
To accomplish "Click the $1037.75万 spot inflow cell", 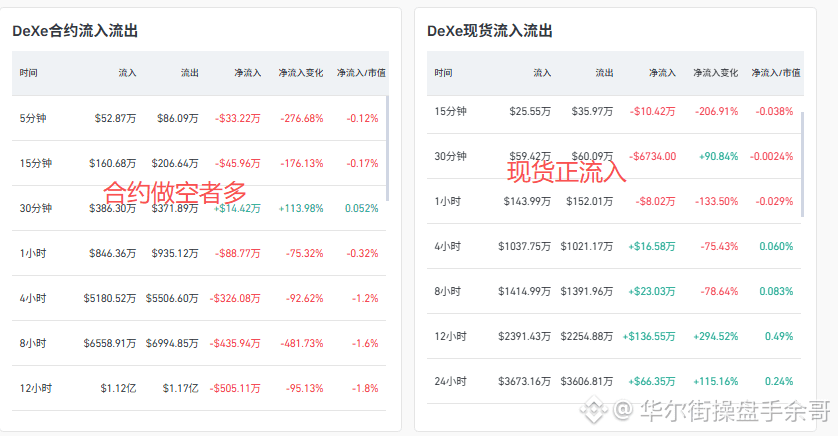I will point(524,246).
